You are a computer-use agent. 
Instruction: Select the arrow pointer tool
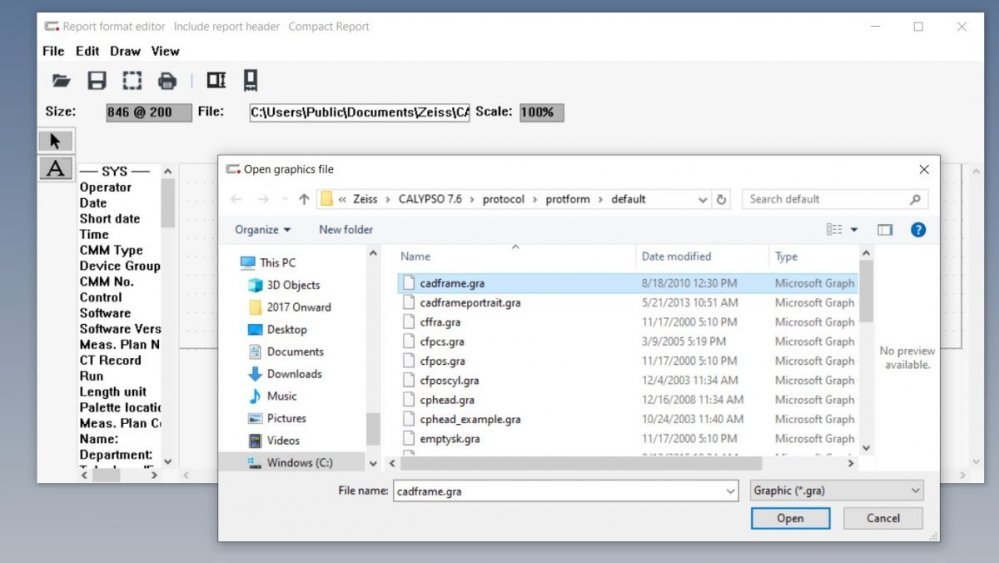point(55,141)
